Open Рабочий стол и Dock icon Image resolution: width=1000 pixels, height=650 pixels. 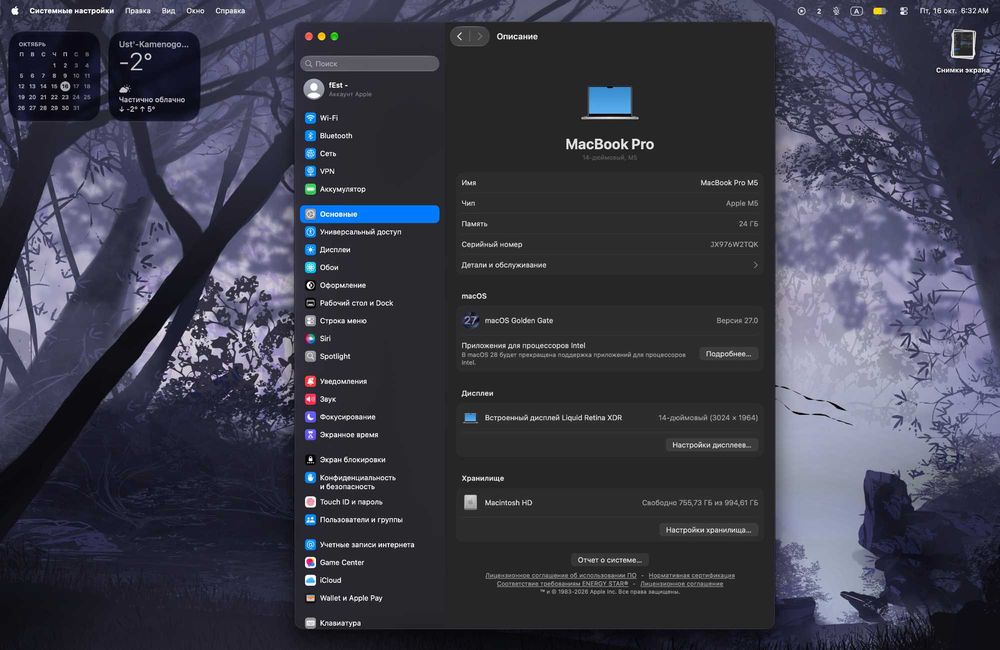[x=310, y=304]
